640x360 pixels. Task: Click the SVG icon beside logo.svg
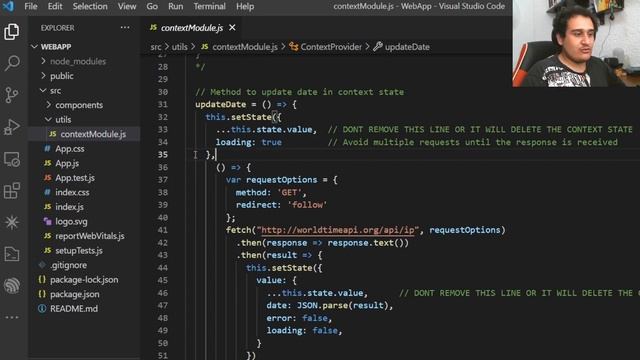click(47, 221)
